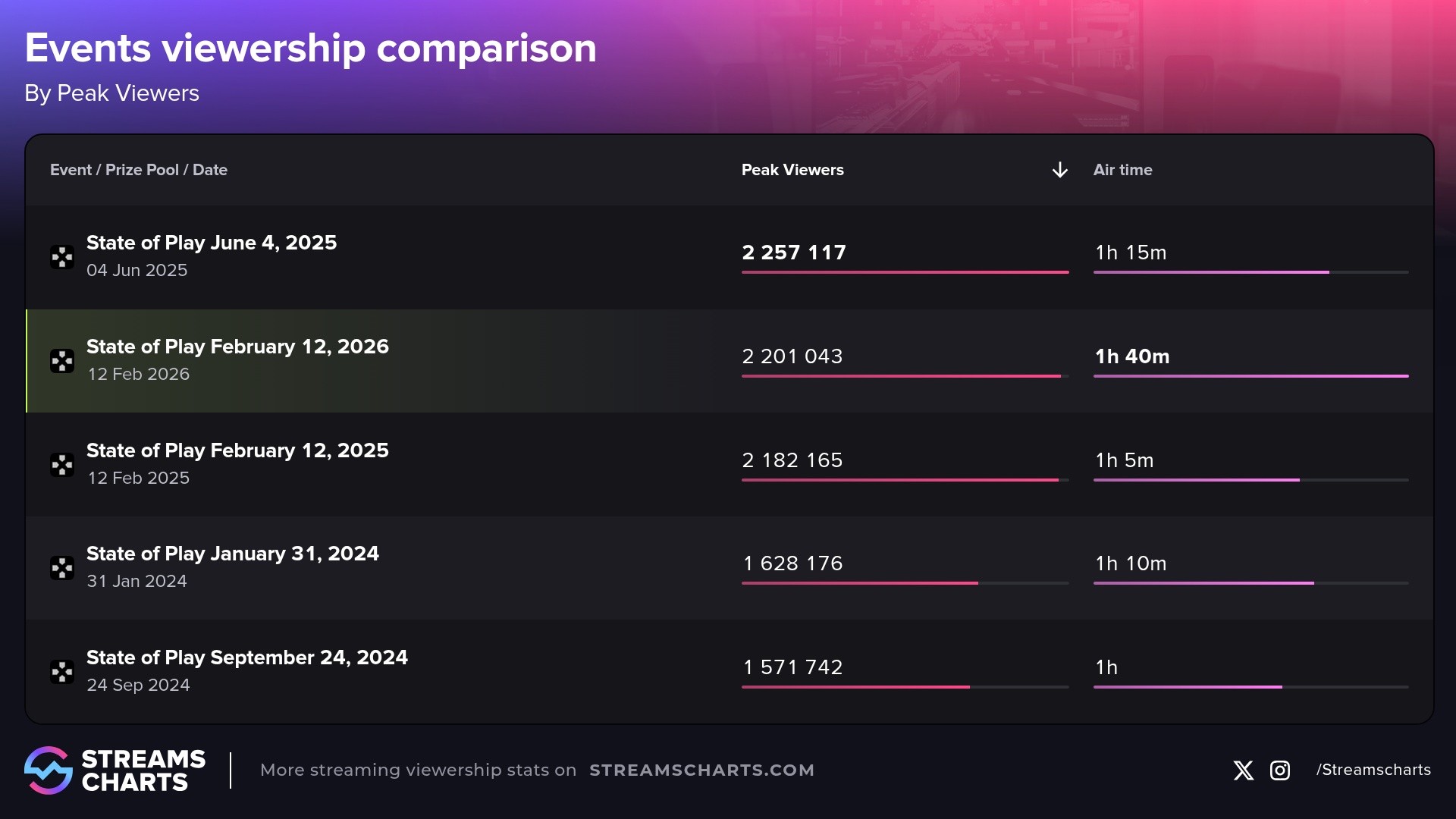This screenshot has height=819, width=1456.
Task: Click State of Play June 4, 2025 event icon
Action: click(62, 257)
